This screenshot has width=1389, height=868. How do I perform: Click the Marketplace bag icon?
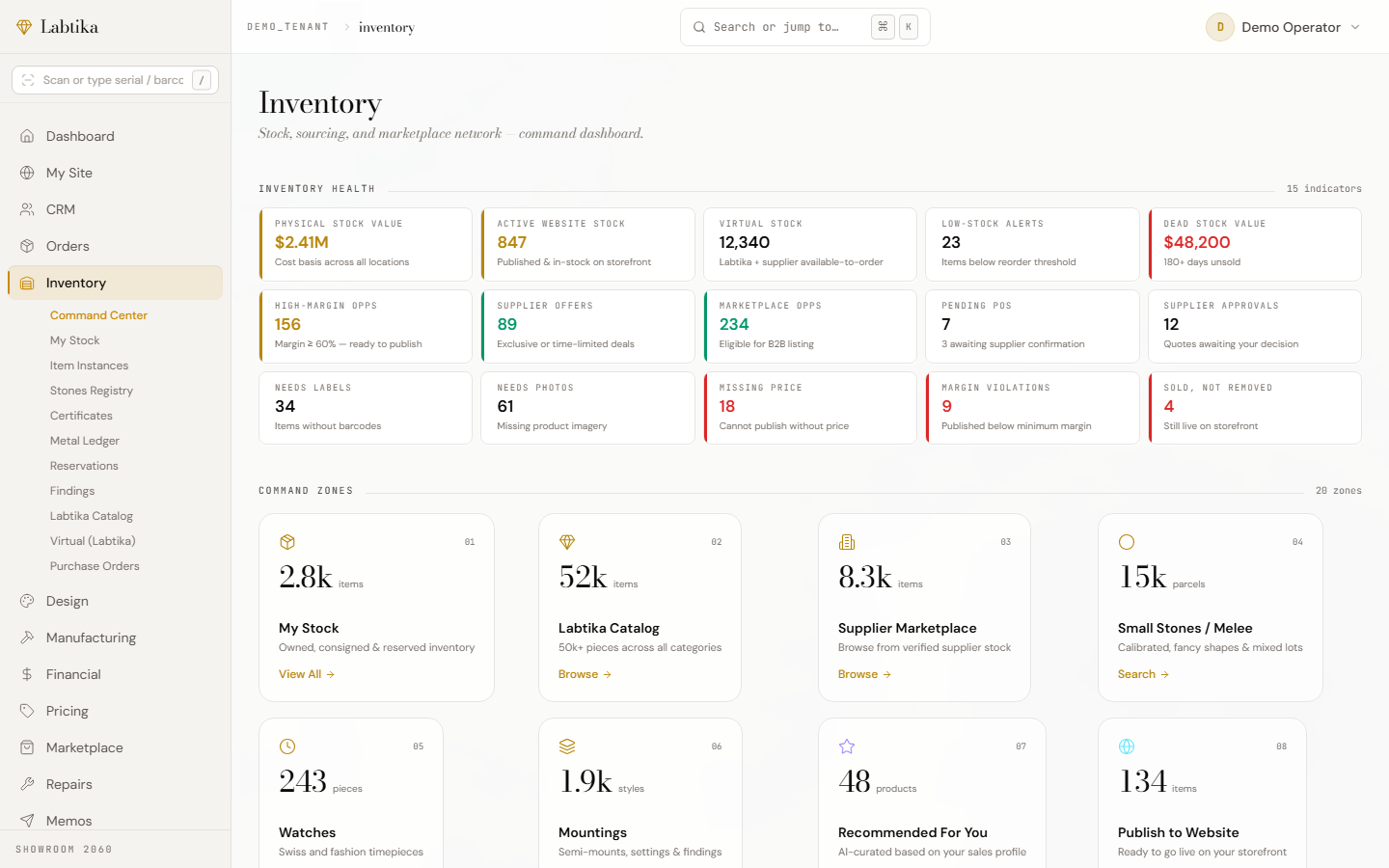tap(27, 747)
